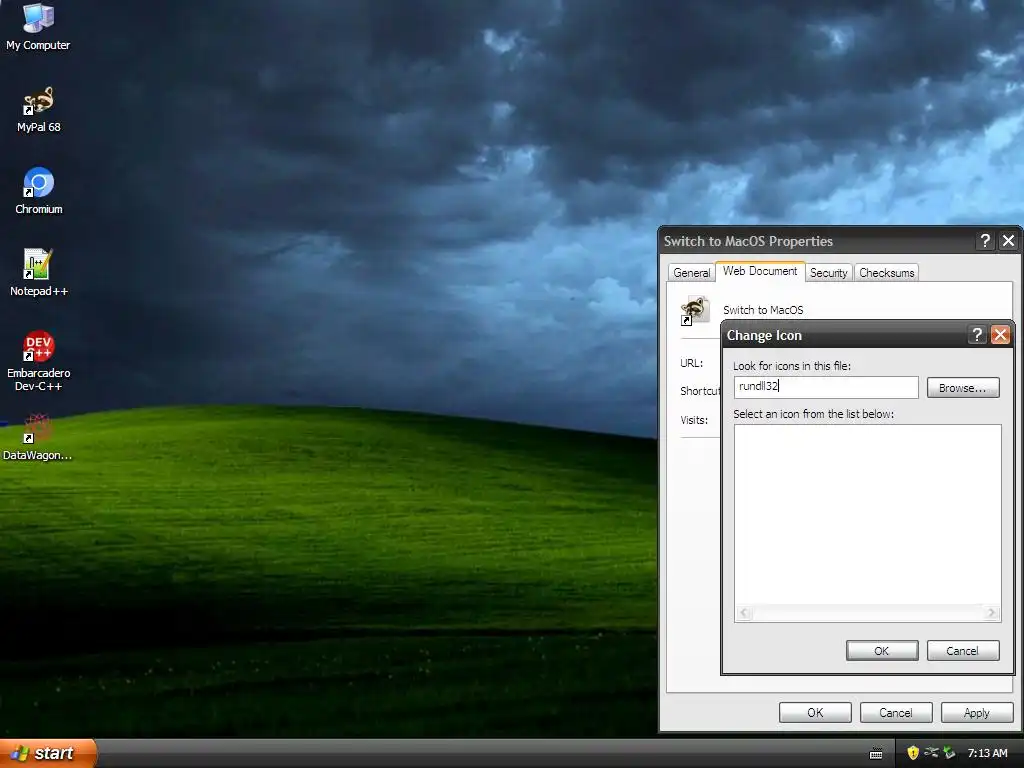
Task: Click 'Select an icon from the list below' label
Action: (x=813, y=414)
